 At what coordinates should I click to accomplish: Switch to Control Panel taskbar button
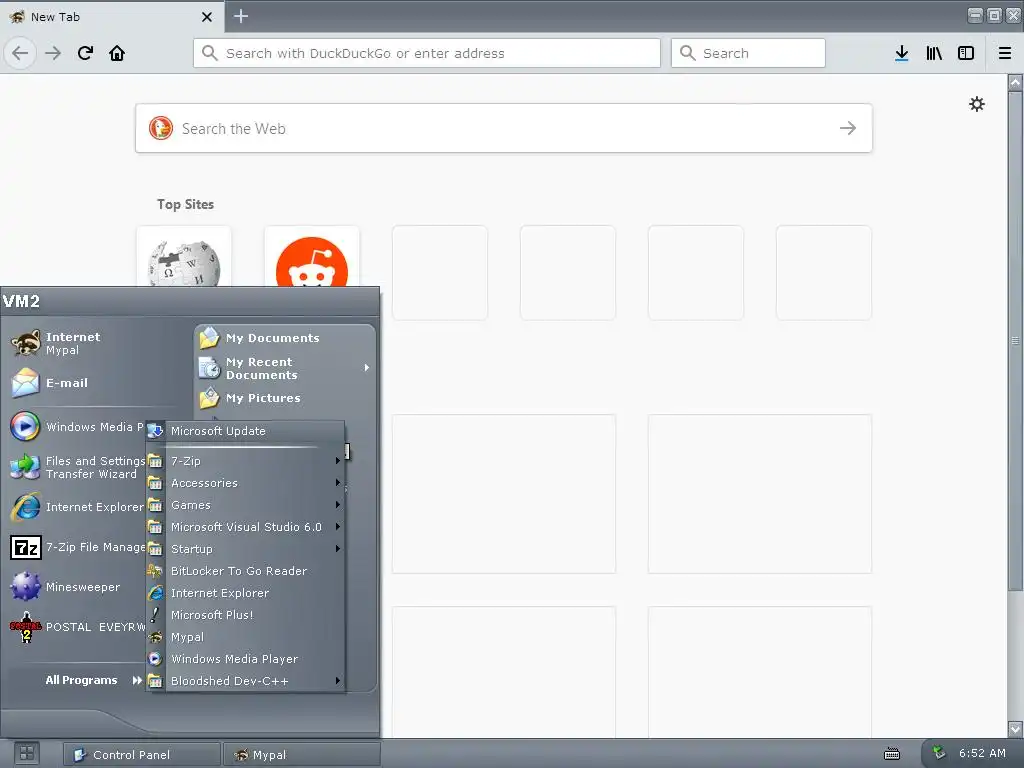(x=142, y=754)
